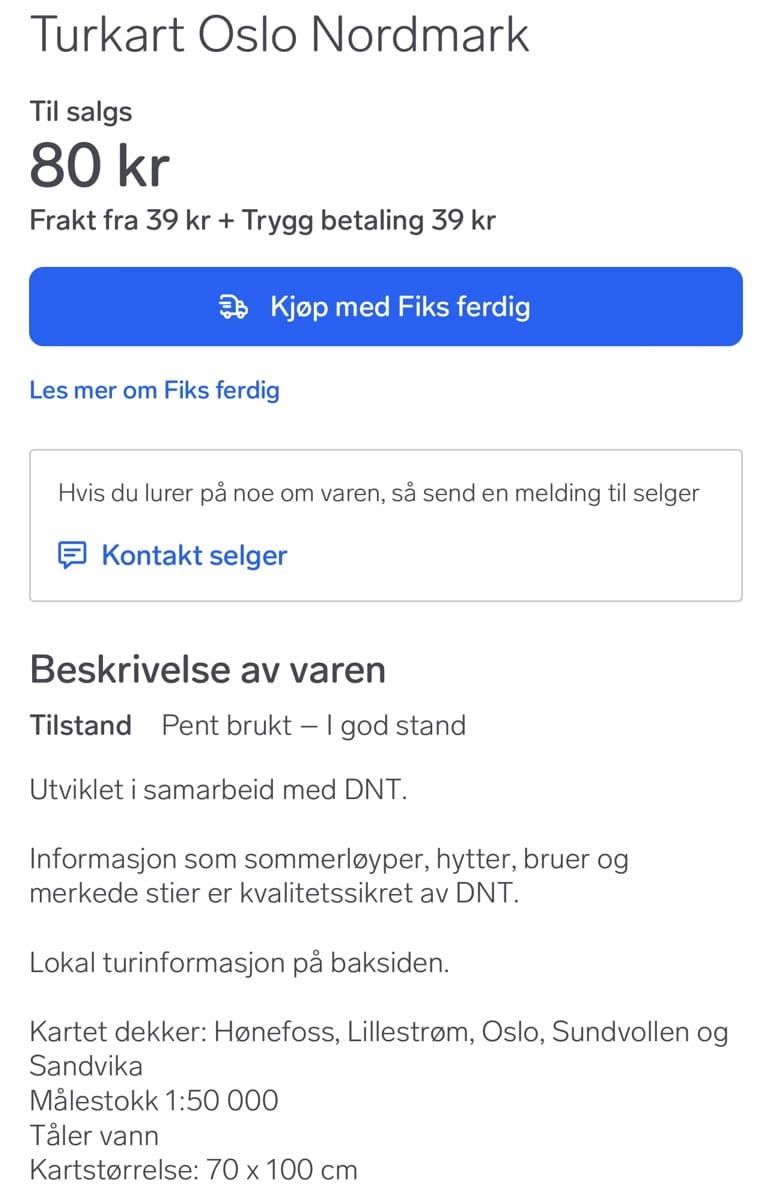Viewport: 772px width, 1200px height.
Task: Click the Frakt fra 39 kr shipping line
Action: click(x=262, y=220)
